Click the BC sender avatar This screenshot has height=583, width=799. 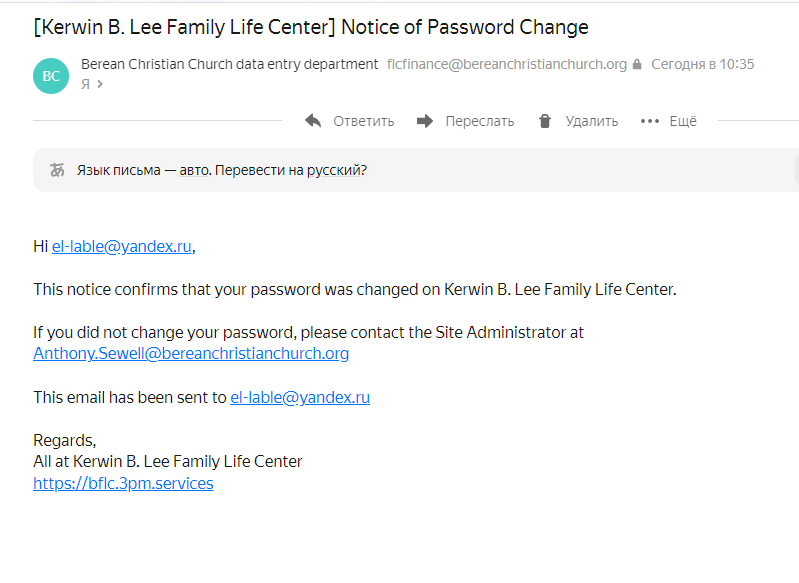tap(51, 76)
